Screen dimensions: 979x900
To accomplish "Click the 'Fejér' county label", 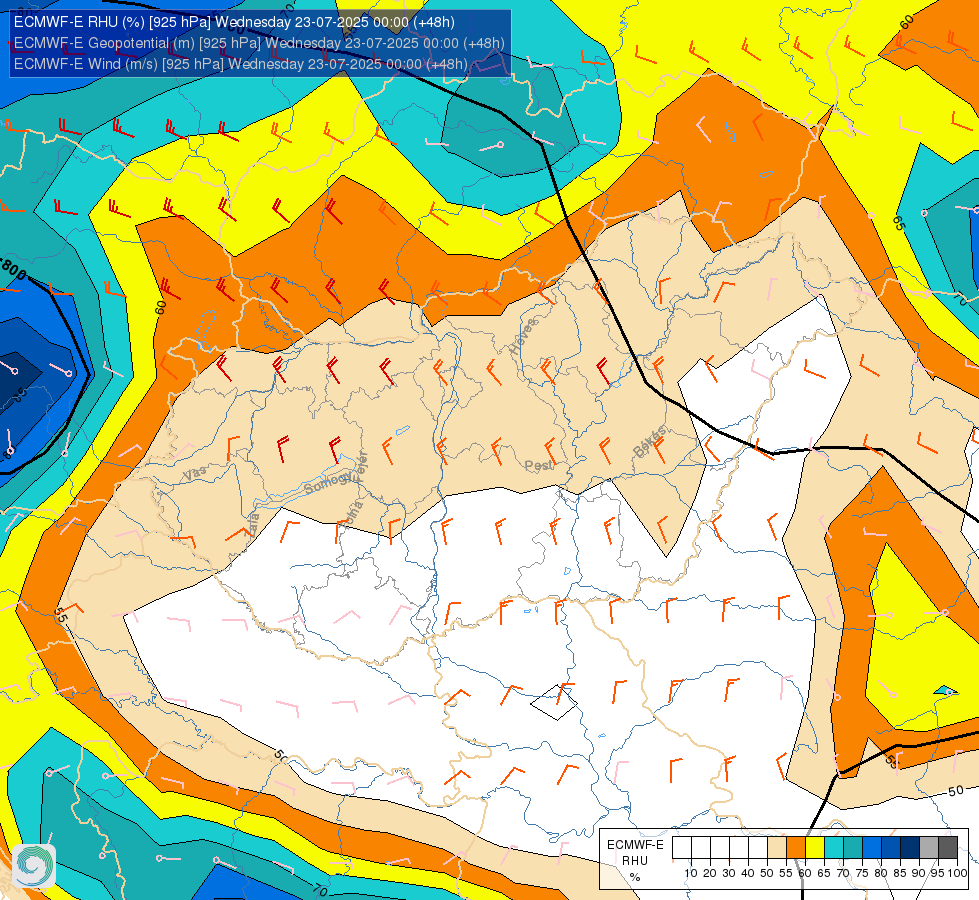I will click(x=362, y=465).
